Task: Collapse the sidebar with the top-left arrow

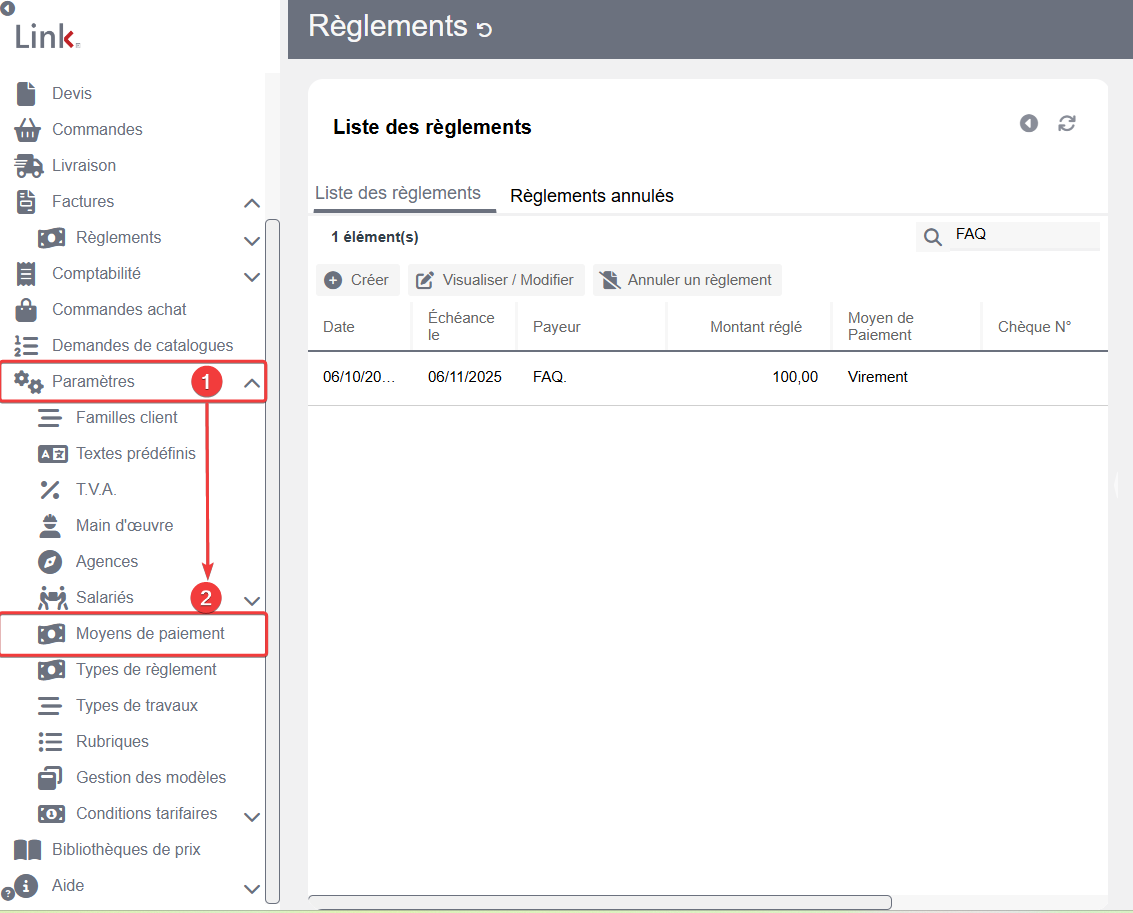Action: tap(8, 8)
